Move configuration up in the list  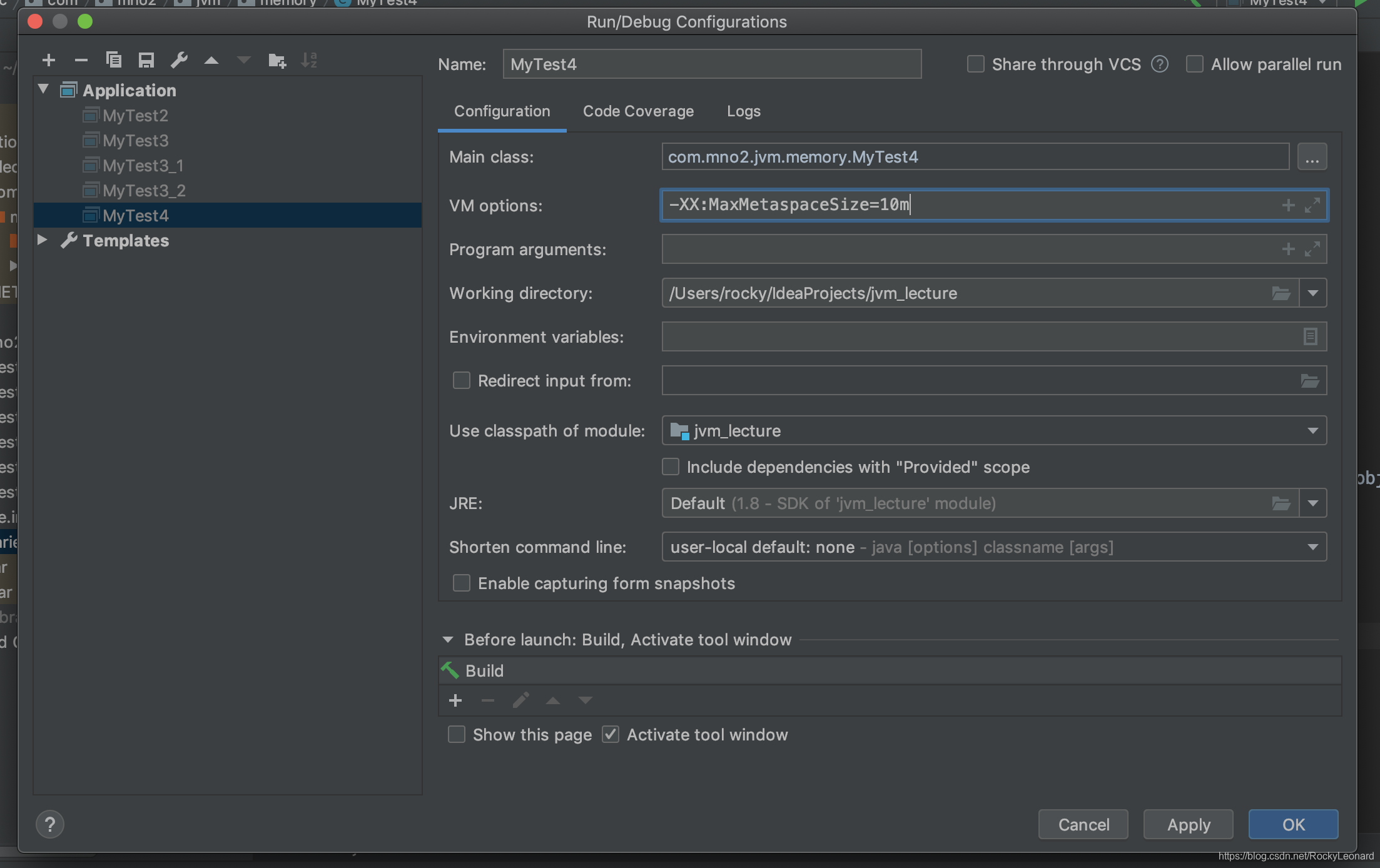(211, 60)
